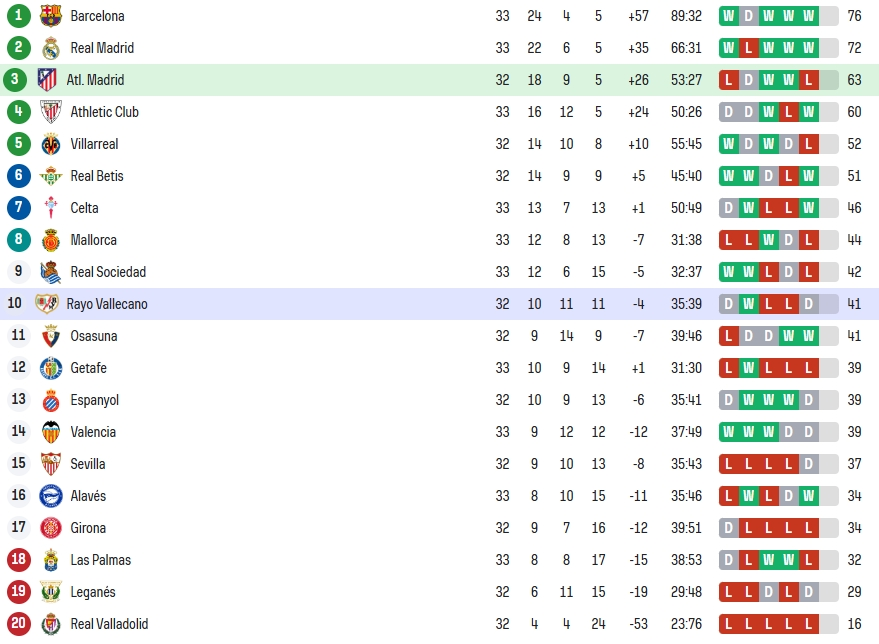
Task: Select the Girona table row name
Action: (88, 528)
